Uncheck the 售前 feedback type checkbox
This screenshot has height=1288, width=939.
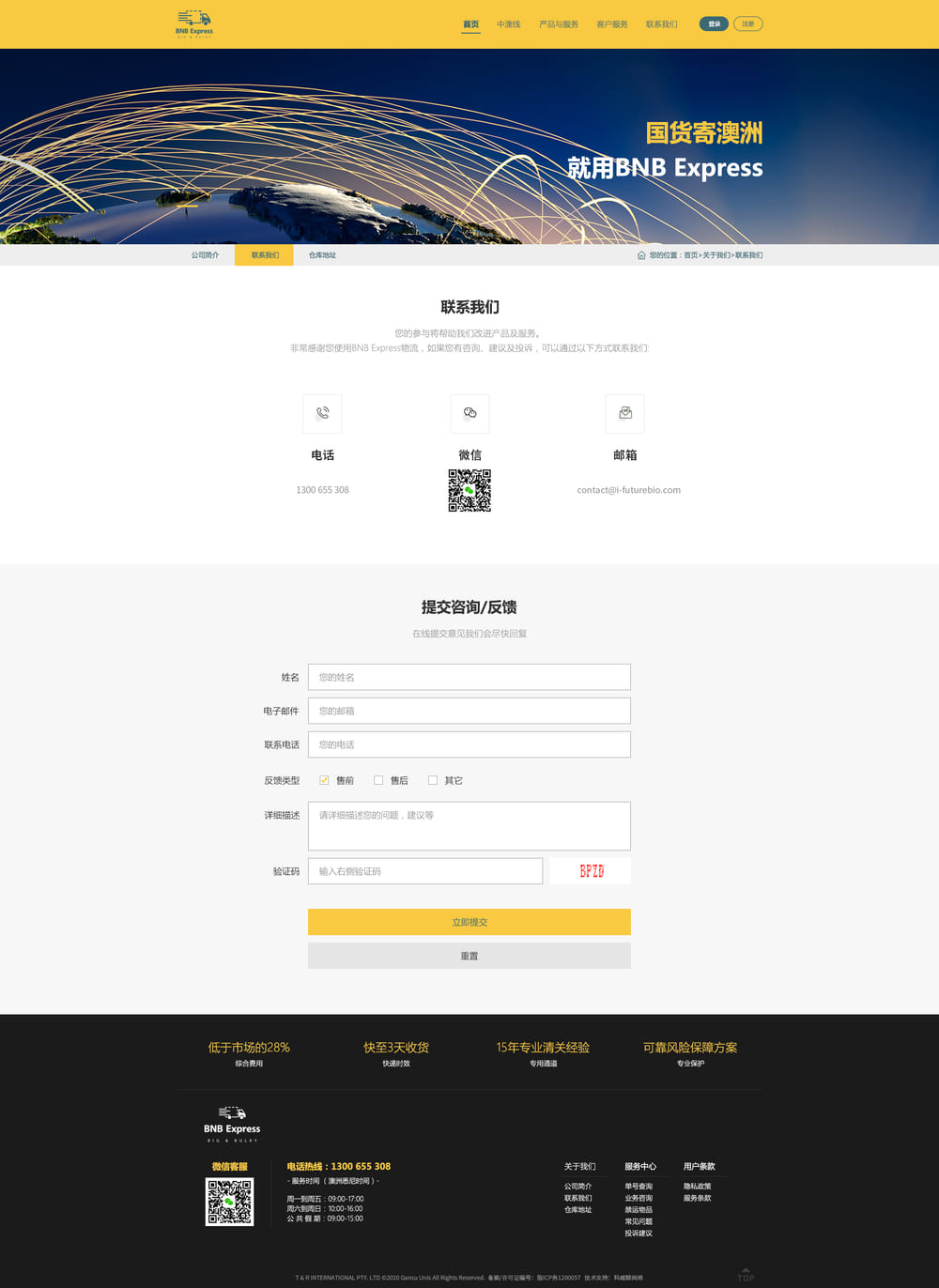[324, 780]
